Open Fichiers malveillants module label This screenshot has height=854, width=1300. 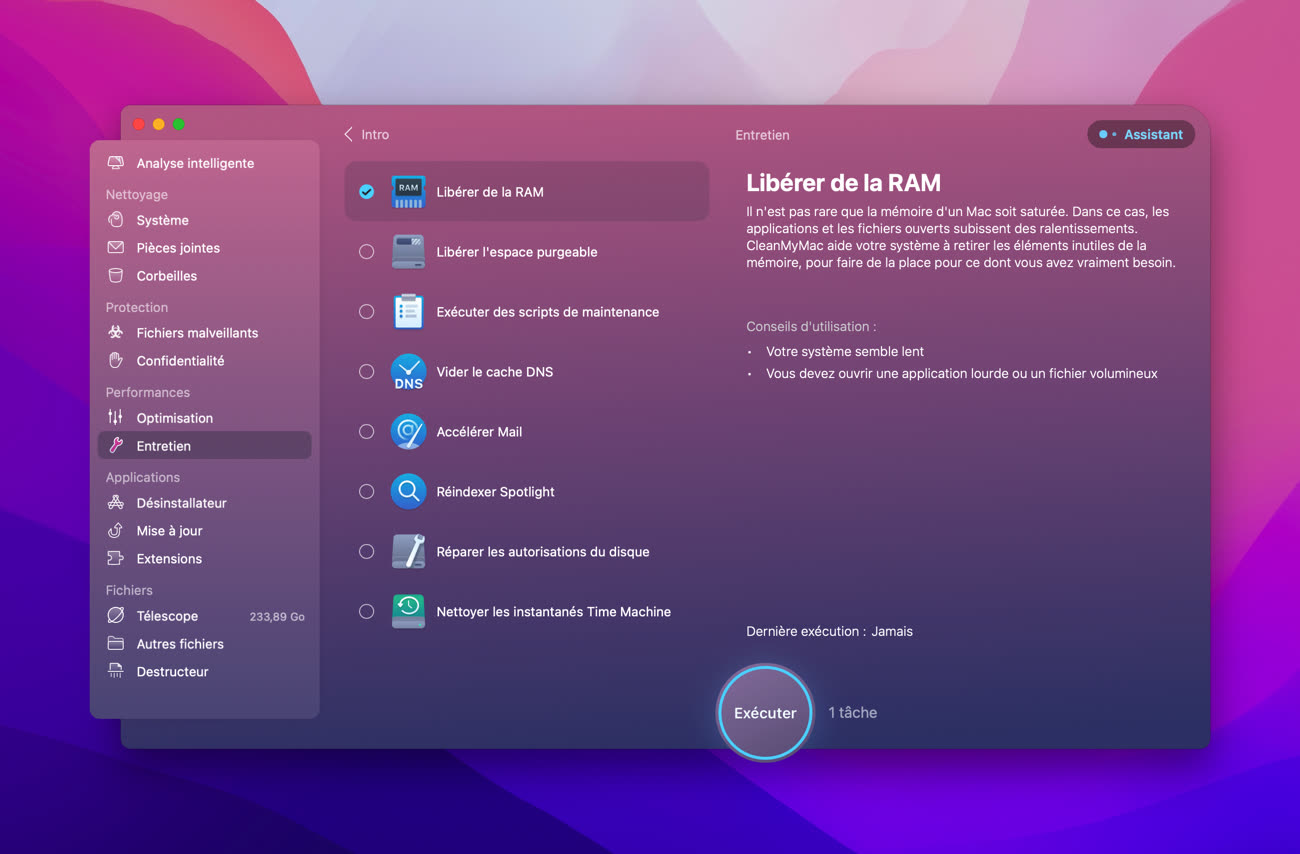tap(197, 333)
